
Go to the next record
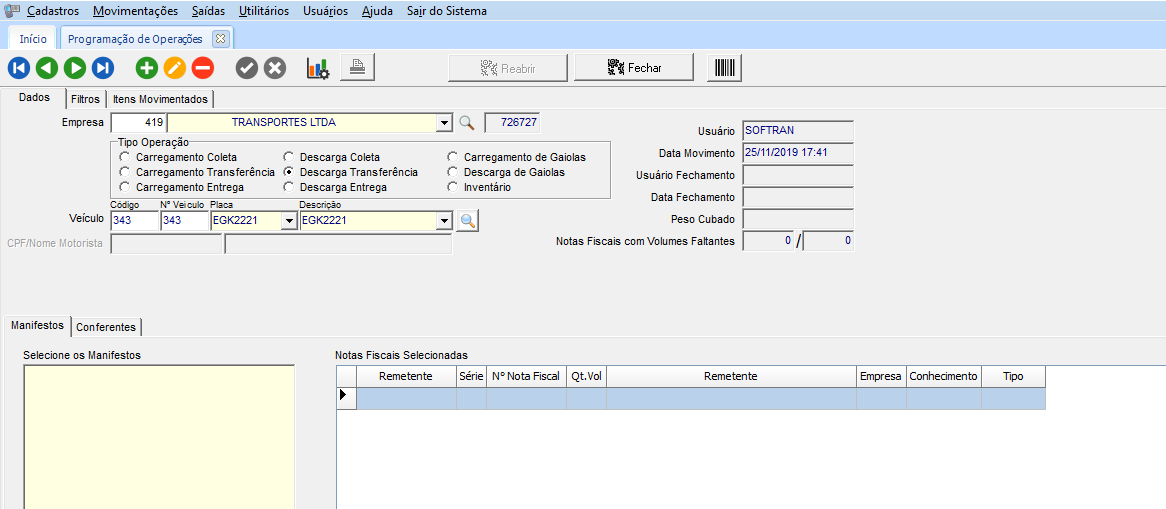pyautogui.click(x=75, y=68)
